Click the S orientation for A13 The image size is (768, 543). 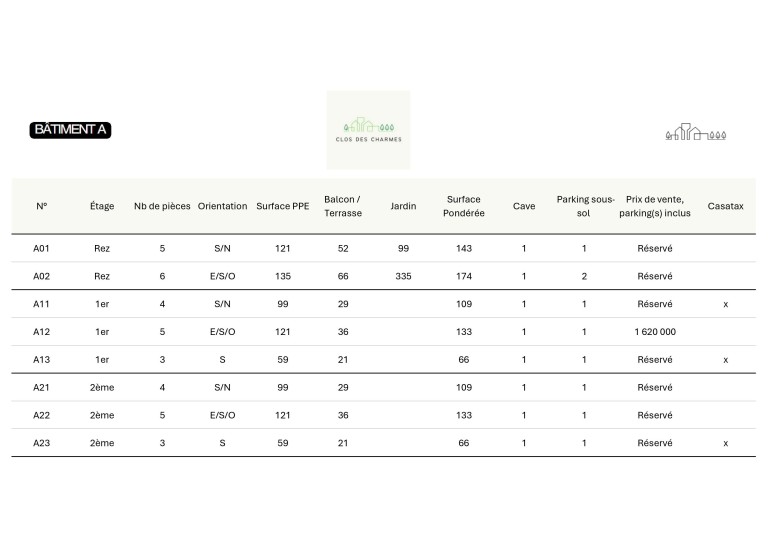[222, 360]
